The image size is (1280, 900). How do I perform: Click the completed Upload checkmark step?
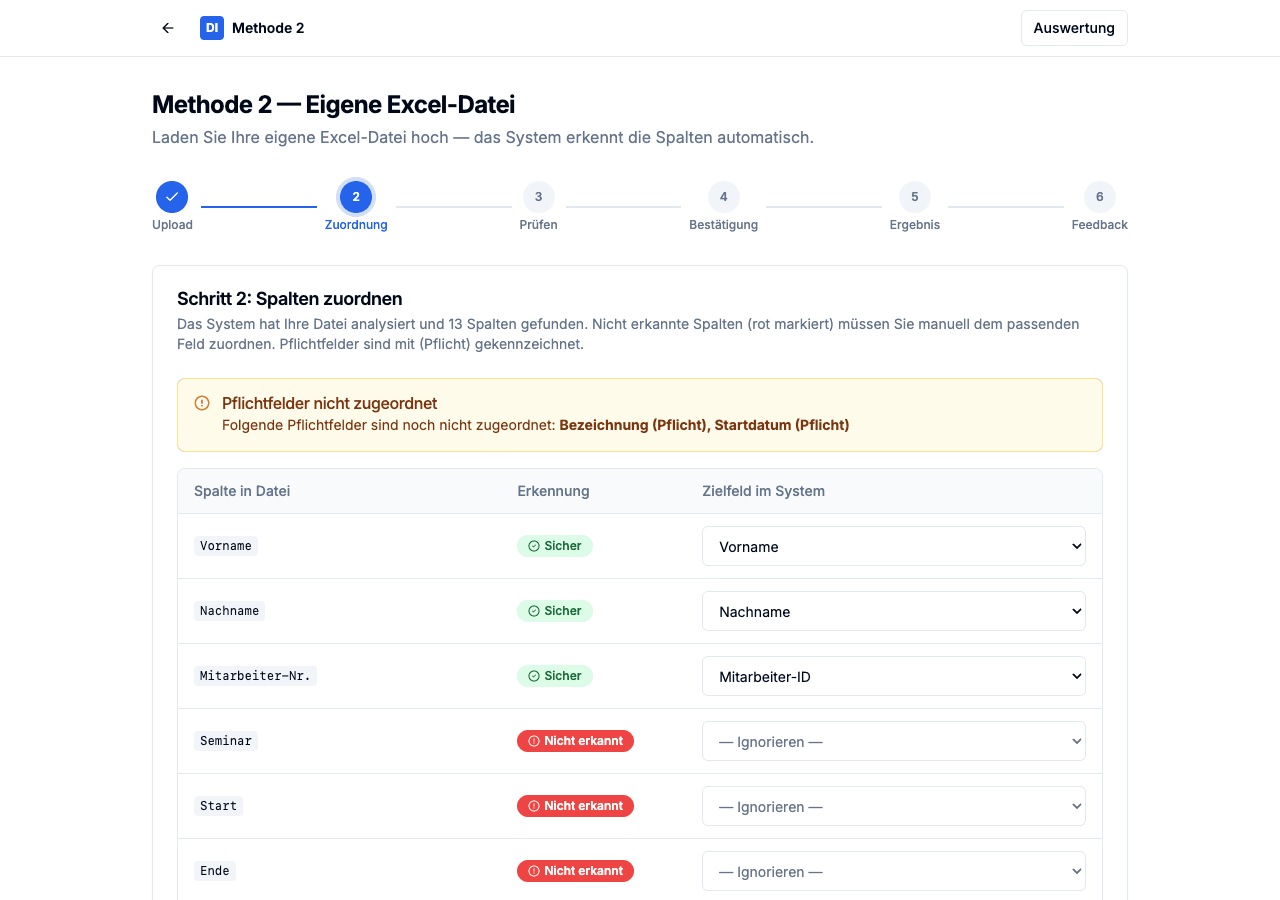coord(172,197)
